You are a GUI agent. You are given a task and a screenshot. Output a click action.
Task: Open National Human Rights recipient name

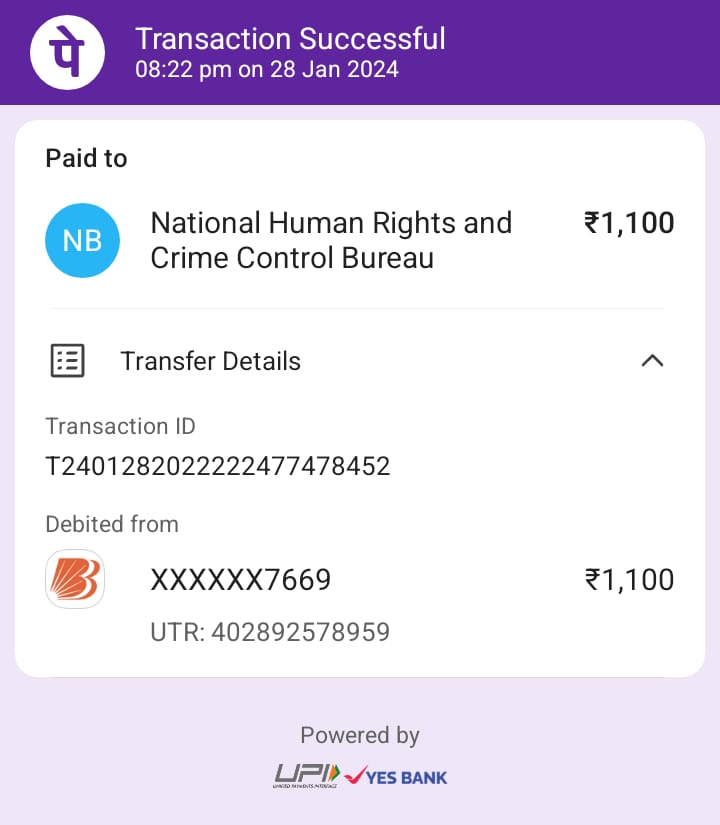pos(331,240)
